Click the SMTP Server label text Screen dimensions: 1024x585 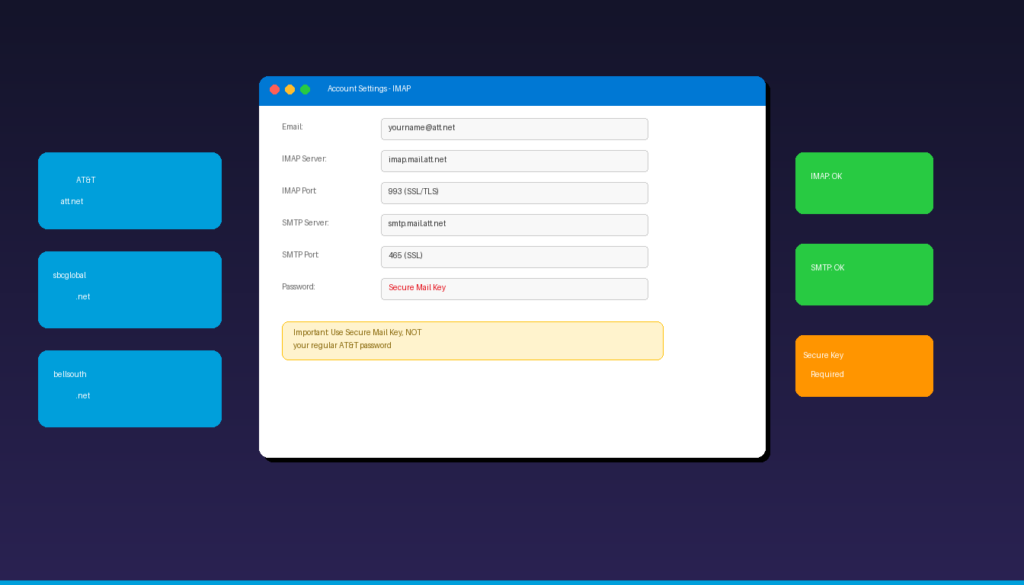tap(305, 223)
